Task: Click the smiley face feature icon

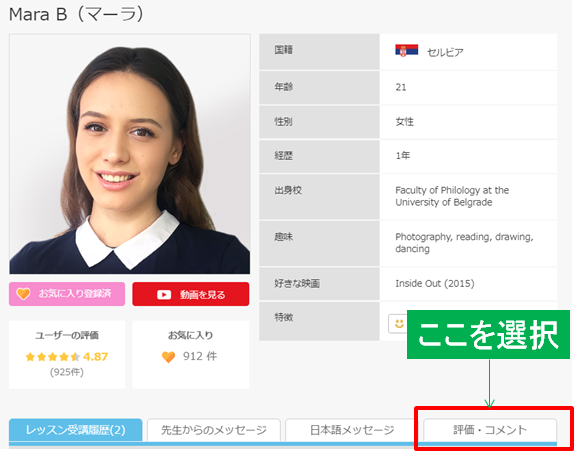Action: pos(399,324)
